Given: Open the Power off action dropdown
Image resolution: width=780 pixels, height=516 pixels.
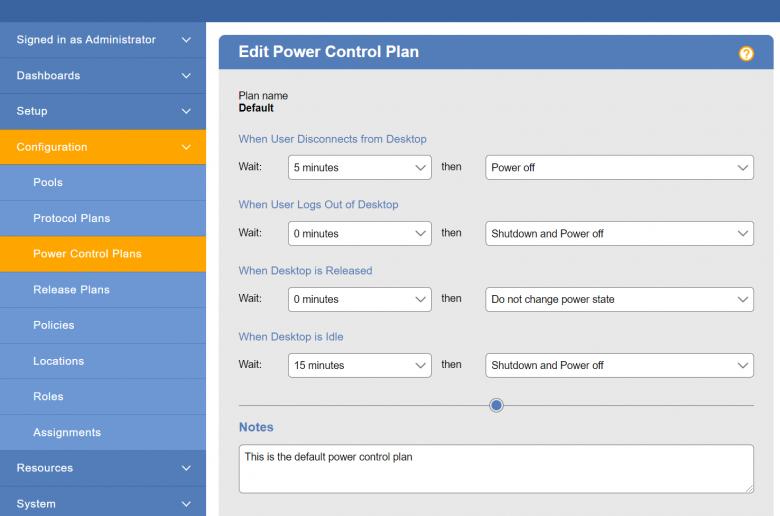Looking at the screenshot, I should [619, 168].
